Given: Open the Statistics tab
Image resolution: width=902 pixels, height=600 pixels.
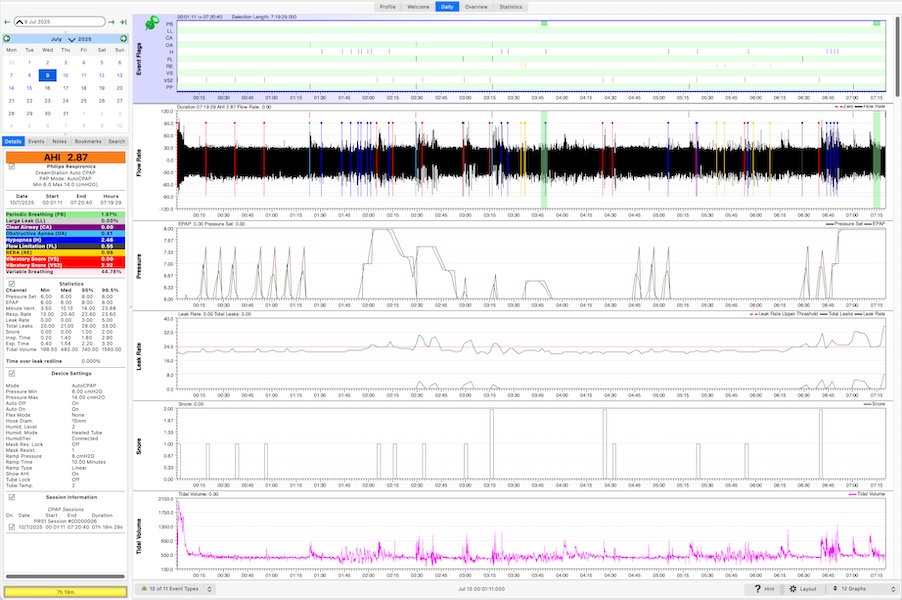Looking at the screenshot, I should [x=511, y=7].
